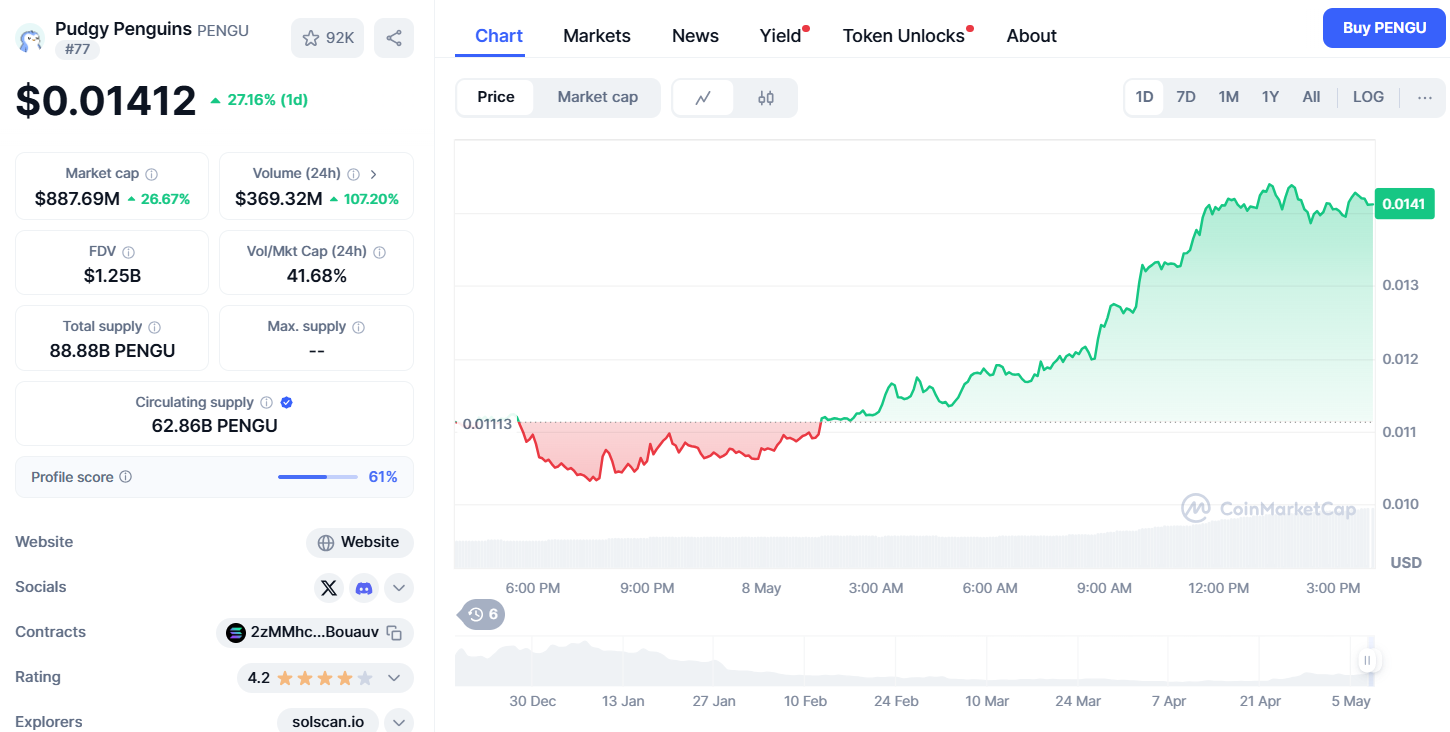Open the News tab

click(695, 36)
